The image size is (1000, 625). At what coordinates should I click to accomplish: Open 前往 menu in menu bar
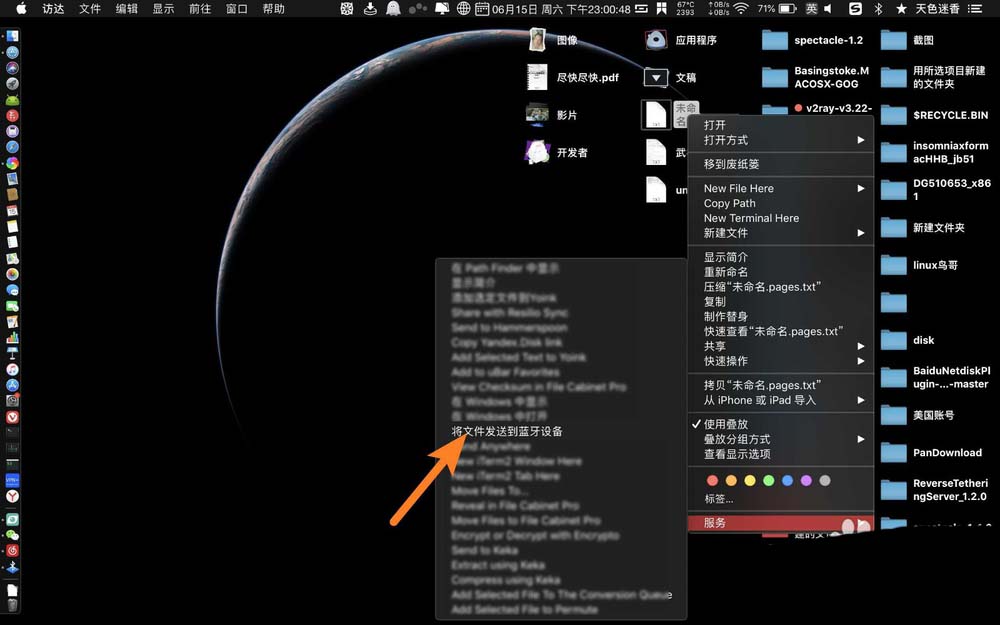pos(200,9)
